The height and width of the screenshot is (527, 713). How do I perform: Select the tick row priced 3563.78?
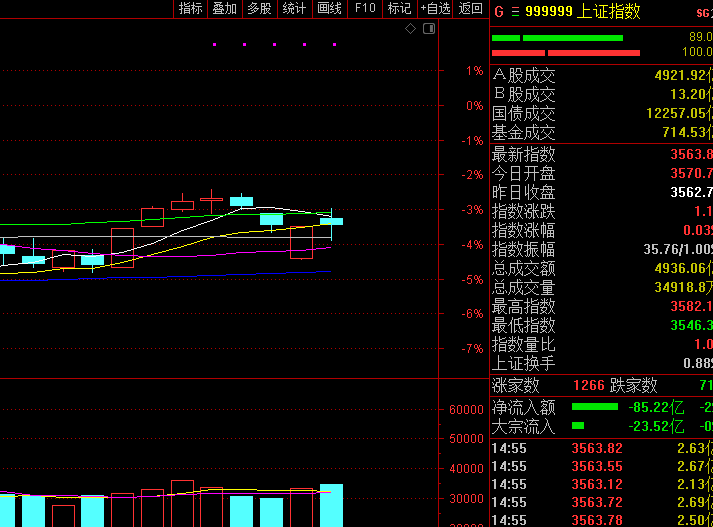pos(602,520)
